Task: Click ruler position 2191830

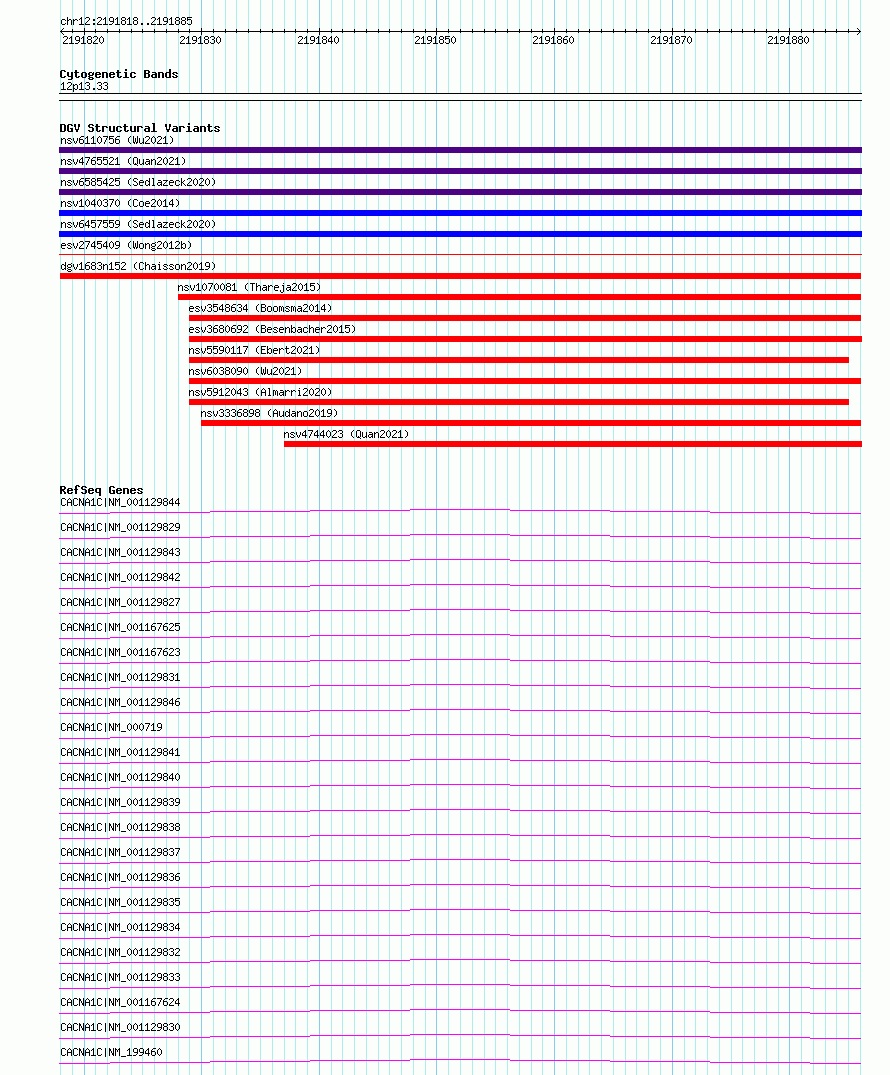Action: click(200, 40)
